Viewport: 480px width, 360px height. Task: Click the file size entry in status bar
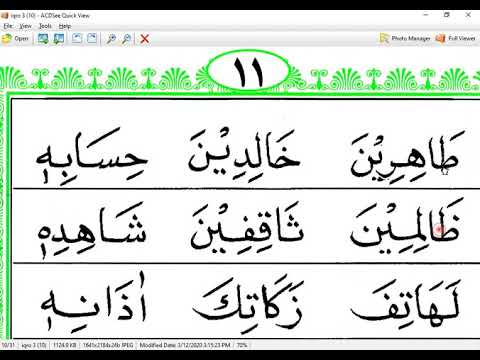coord(65,345)
